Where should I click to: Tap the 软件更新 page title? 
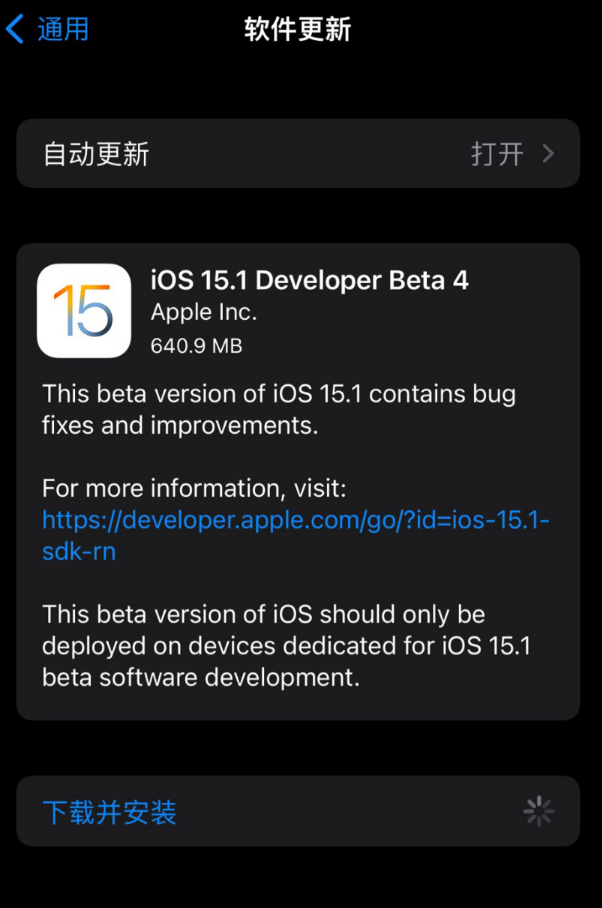298,29
